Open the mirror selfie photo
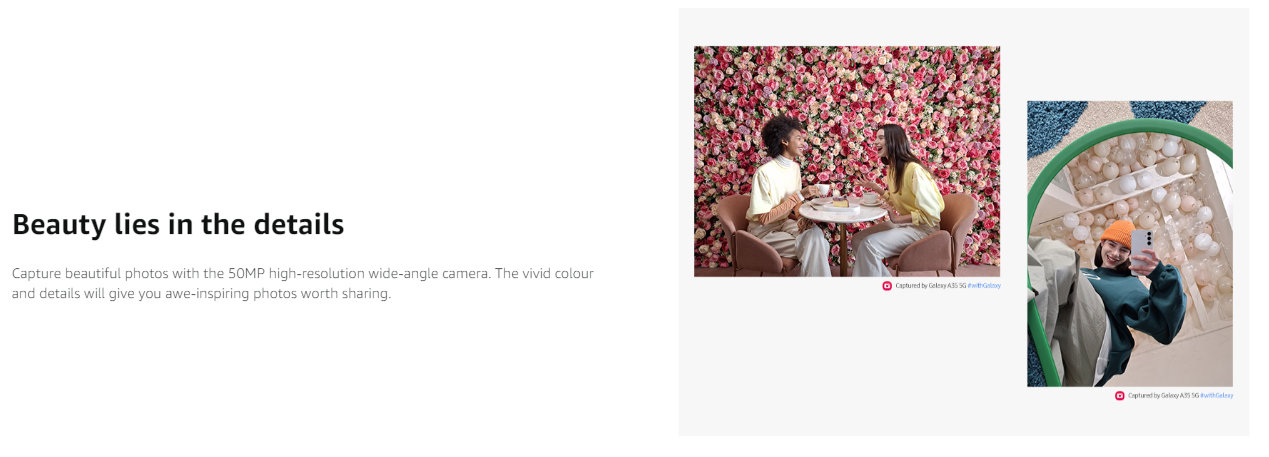The image size is (1269, 457). tap(1130, 244)
